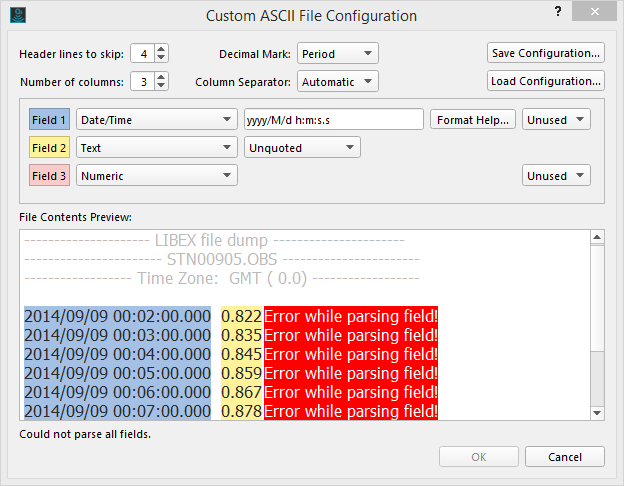This screenshot has width=624, height=486.
Task: Decrease number of columns value
Action: coord(162,85)
